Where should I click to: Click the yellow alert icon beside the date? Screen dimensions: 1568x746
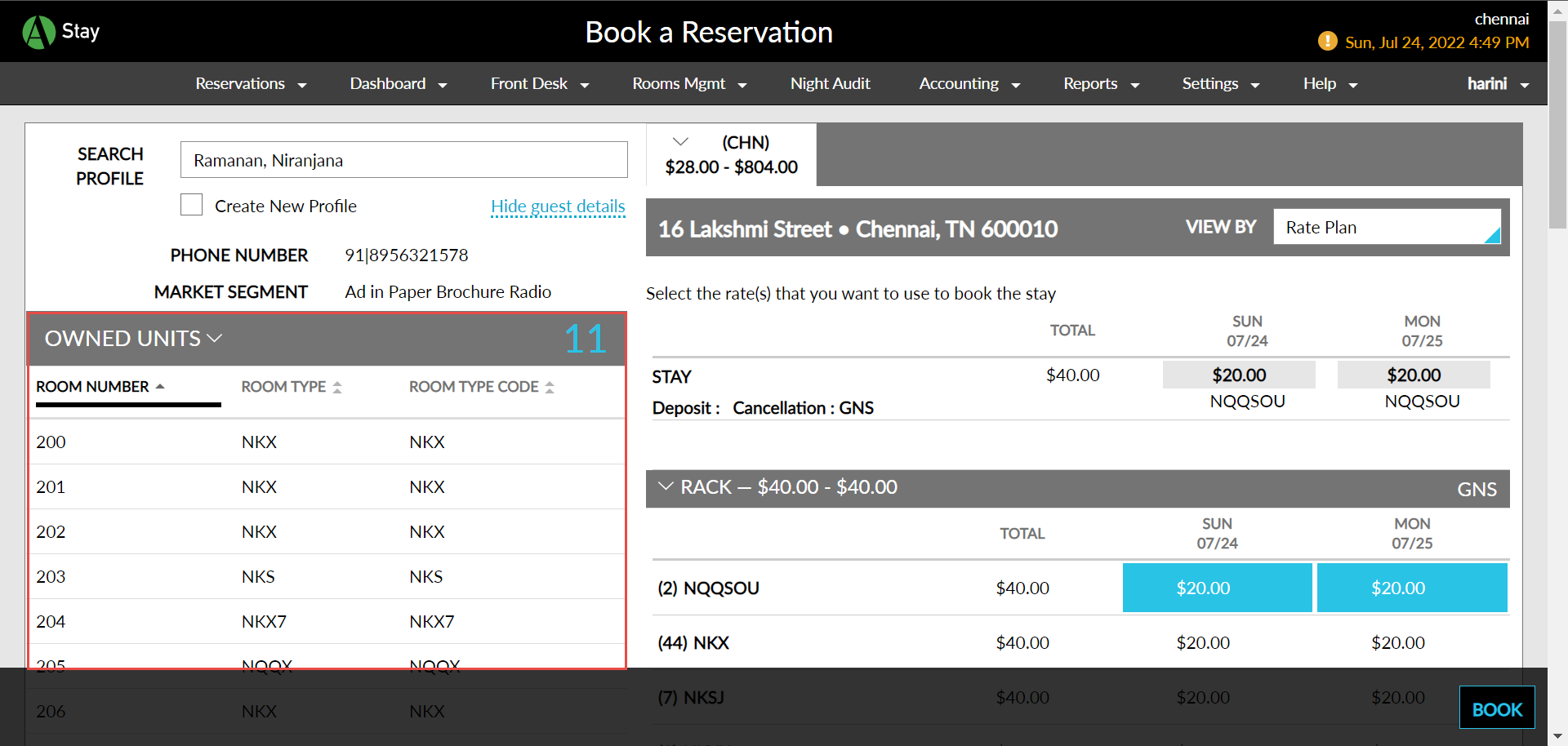(1327, 41)
